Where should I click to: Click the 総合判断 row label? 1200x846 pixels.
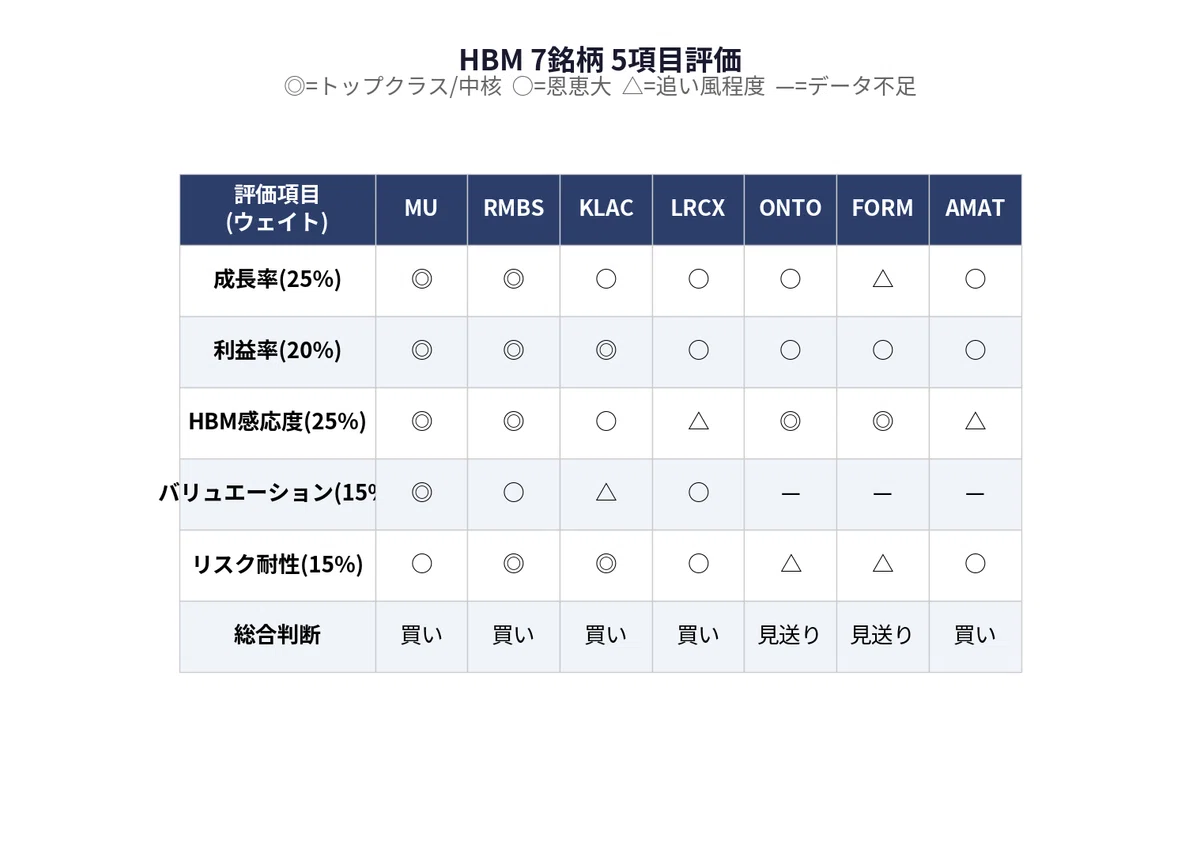tap(277, 635)
